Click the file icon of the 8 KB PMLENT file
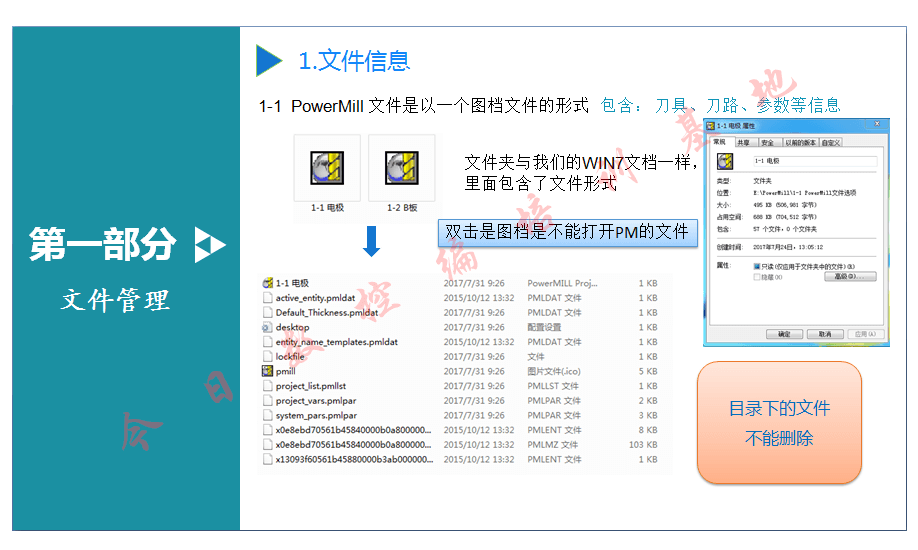 [x=268, y=430]
